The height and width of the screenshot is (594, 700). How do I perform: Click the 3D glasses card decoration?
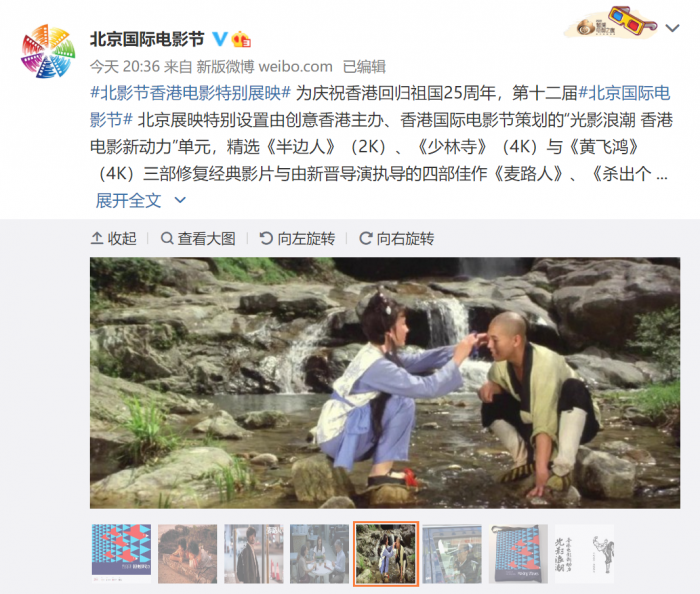coord(612,22)
